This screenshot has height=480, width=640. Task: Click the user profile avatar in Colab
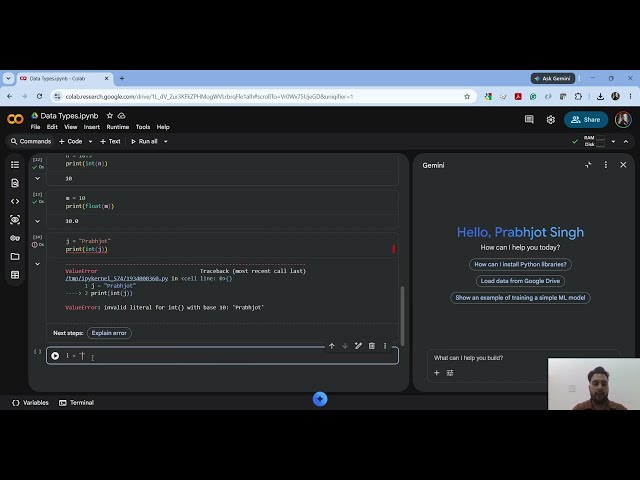coord(623,119)
